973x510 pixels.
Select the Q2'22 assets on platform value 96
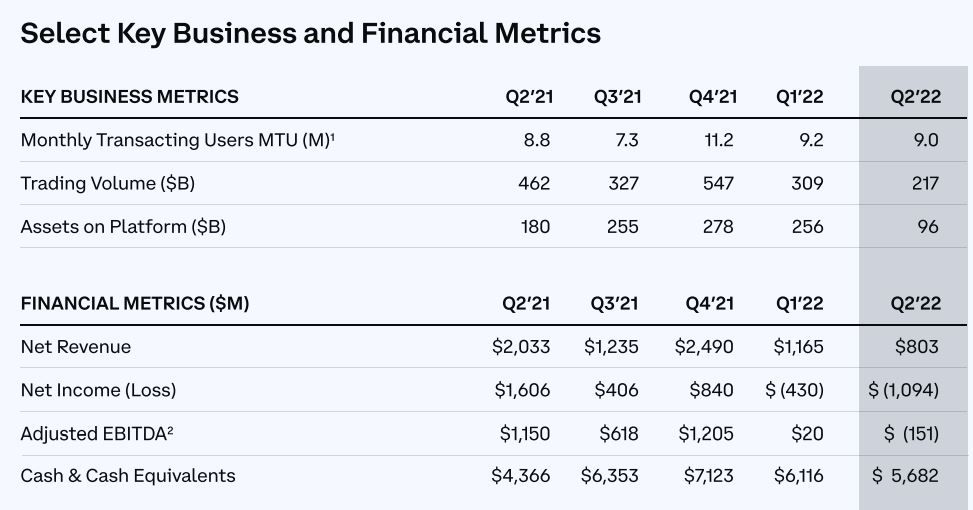click(928, 227)
